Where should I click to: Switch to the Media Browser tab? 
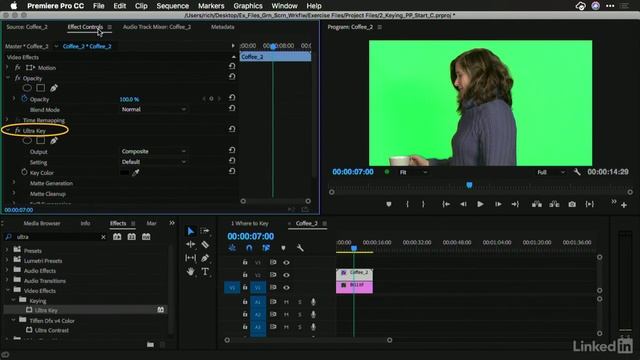(42, 223)
